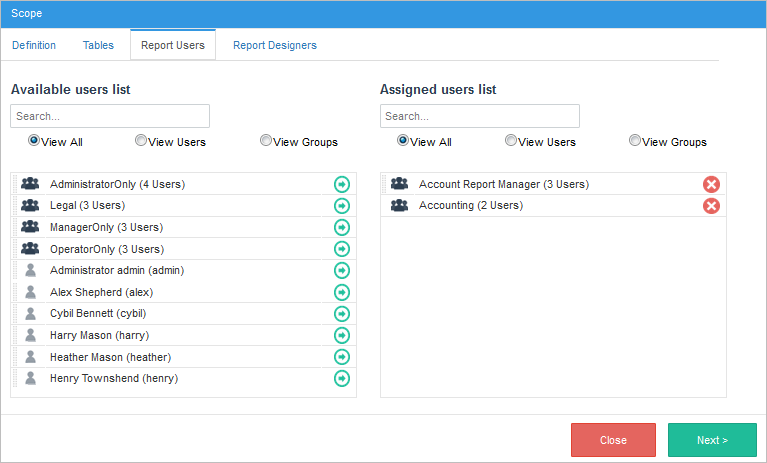Open the Tables tab
Viewport: 767px width, 463px height.
point(98,45)
